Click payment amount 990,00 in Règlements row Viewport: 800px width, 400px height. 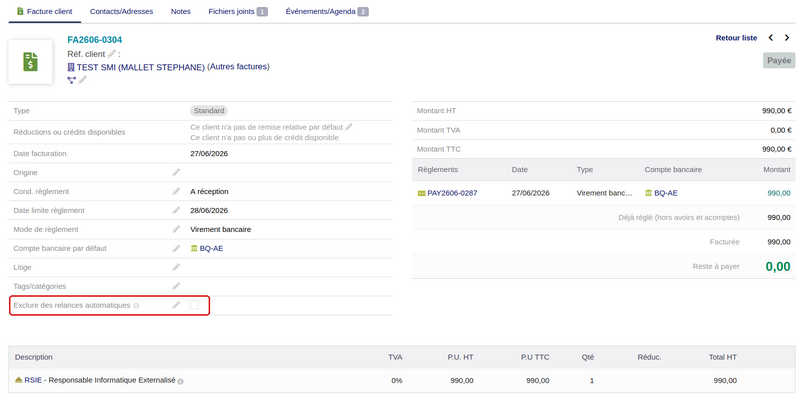(779, 193)
